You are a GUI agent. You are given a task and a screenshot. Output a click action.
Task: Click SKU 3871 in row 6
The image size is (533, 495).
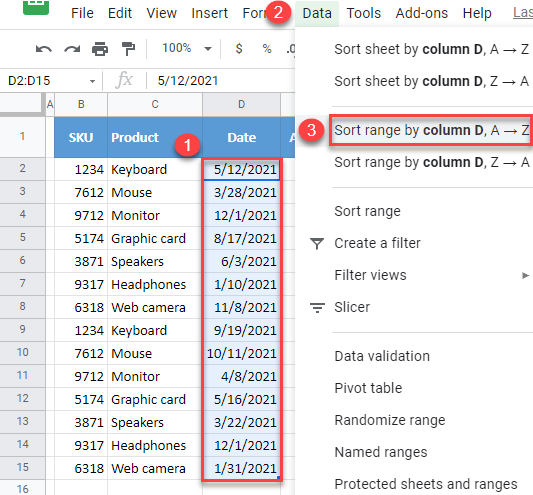pyautogui.click(x=81, y=261)
